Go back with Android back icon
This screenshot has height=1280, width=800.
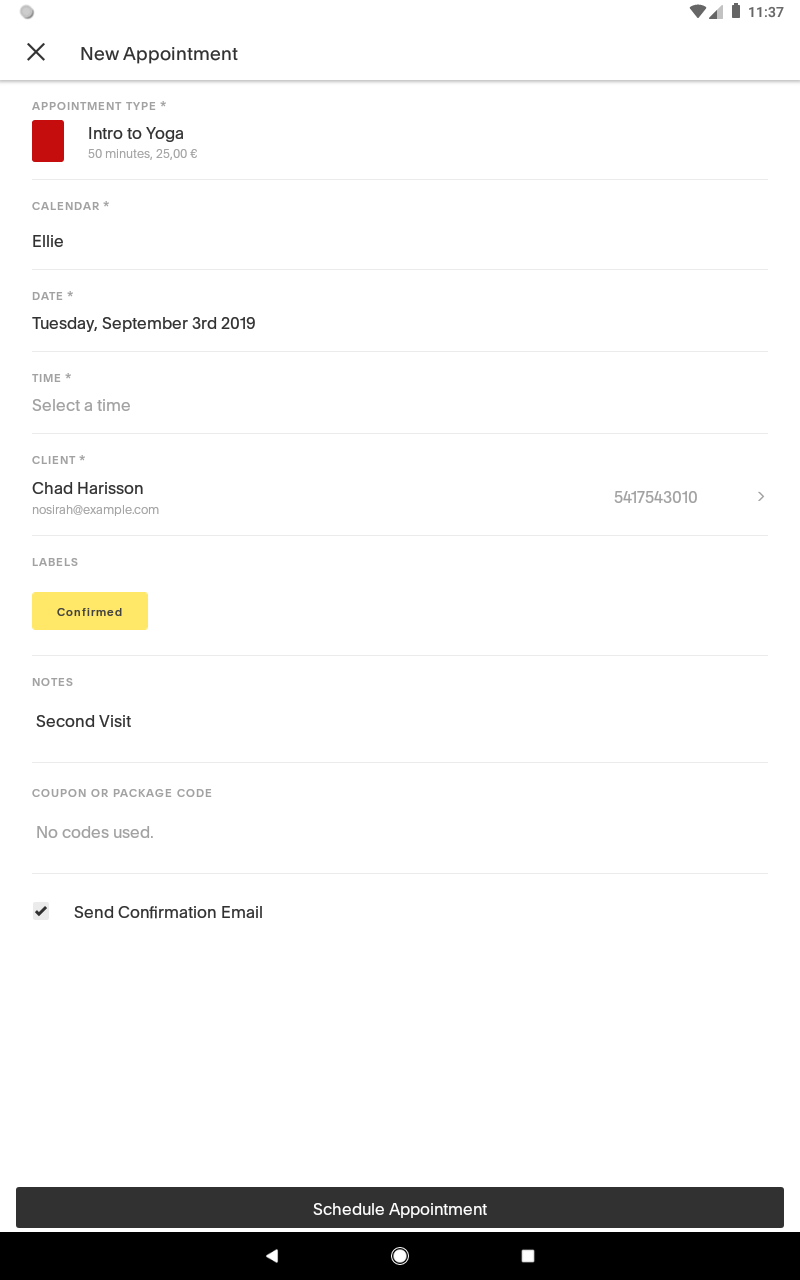[x=272, y=1256]
